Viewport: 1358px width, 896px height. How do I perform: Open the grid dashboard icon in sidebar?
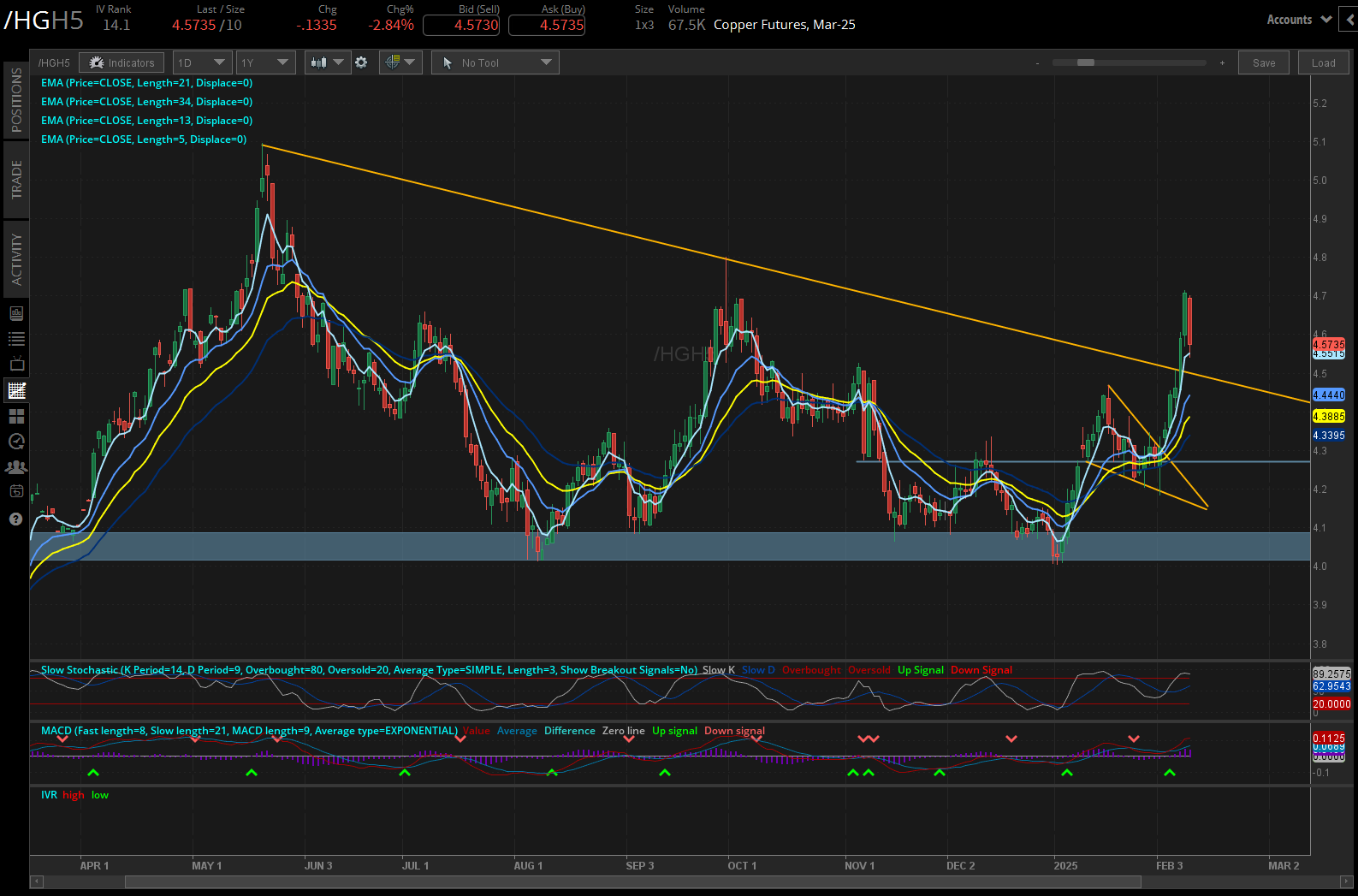[x=16, y=416]
